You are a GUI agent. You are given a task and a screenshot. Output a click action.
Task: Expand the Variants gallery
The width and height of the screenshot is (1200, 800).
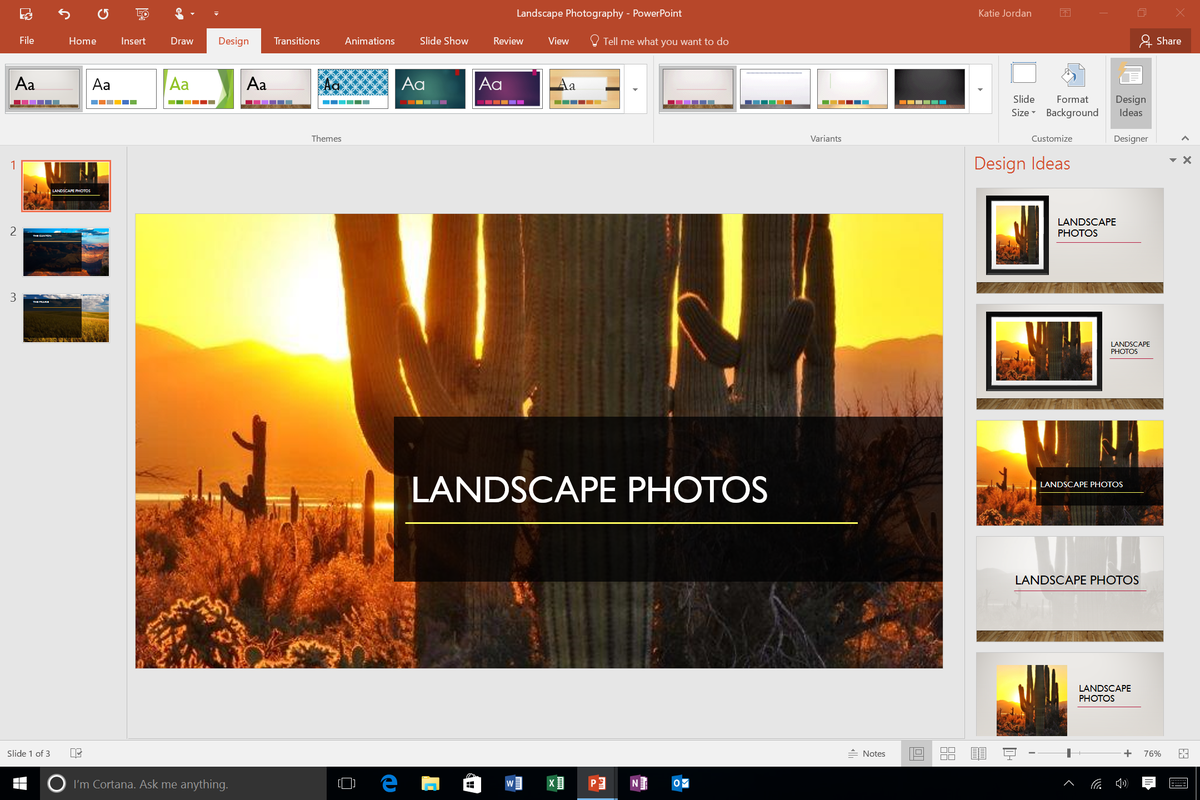[980, 88]
